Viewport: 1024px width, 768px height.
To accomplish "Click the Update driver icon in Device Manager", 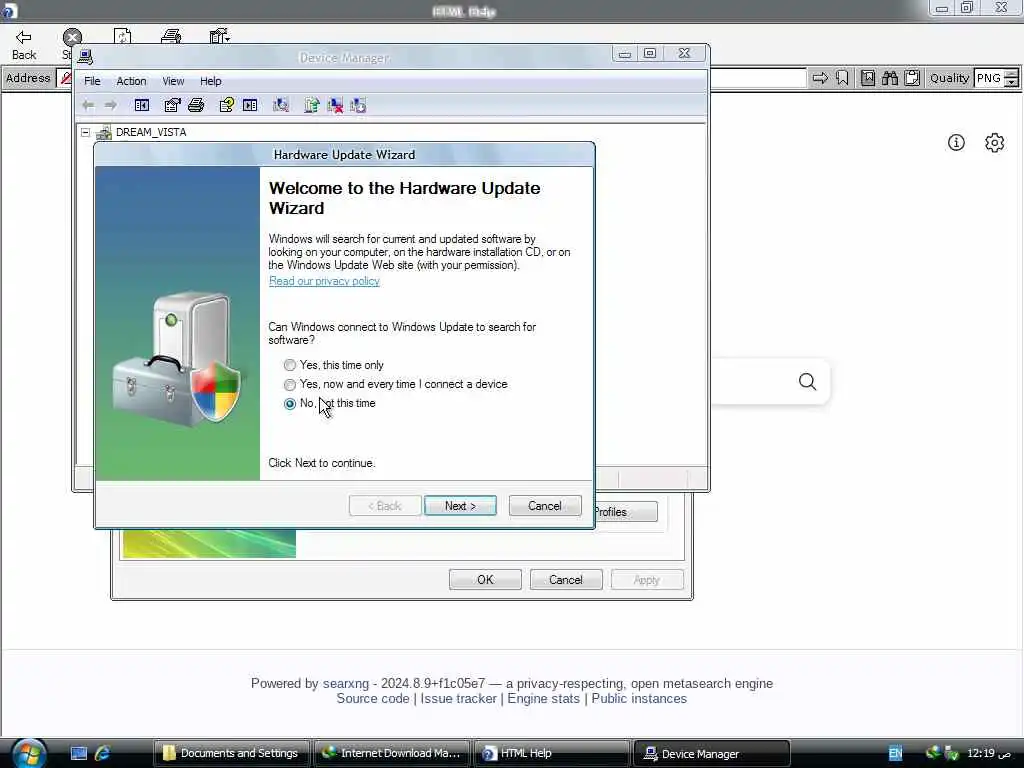I will coord(312,105).
